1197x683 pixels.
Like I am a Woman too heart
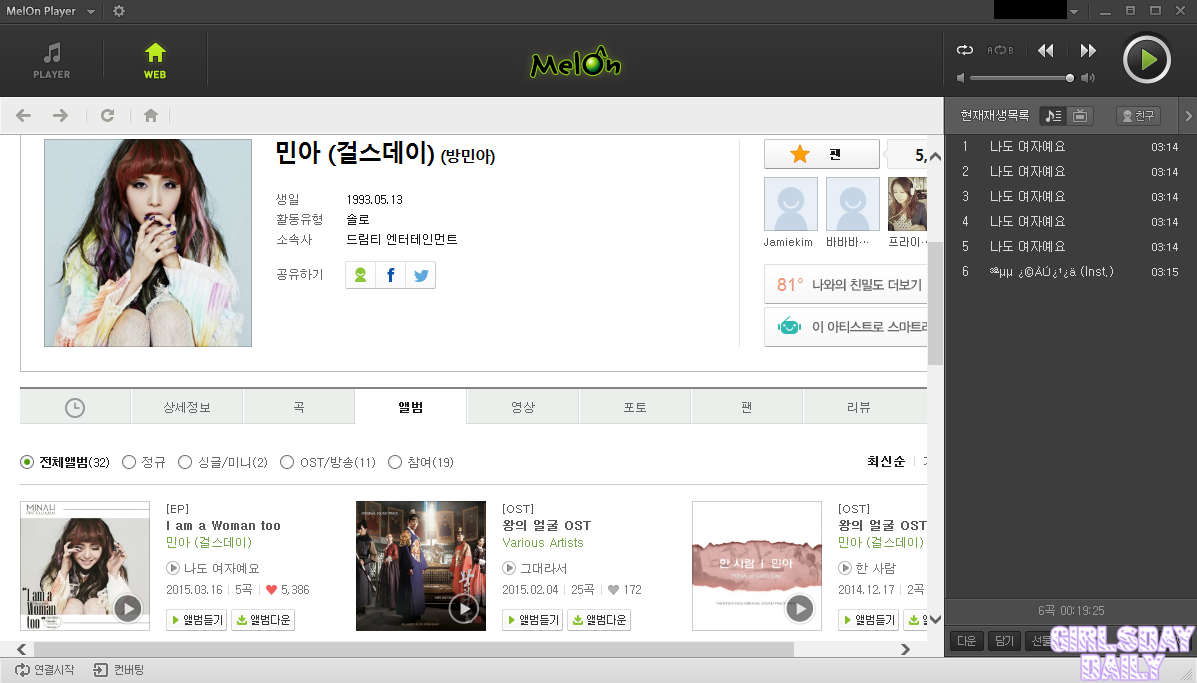click(271, 590)
